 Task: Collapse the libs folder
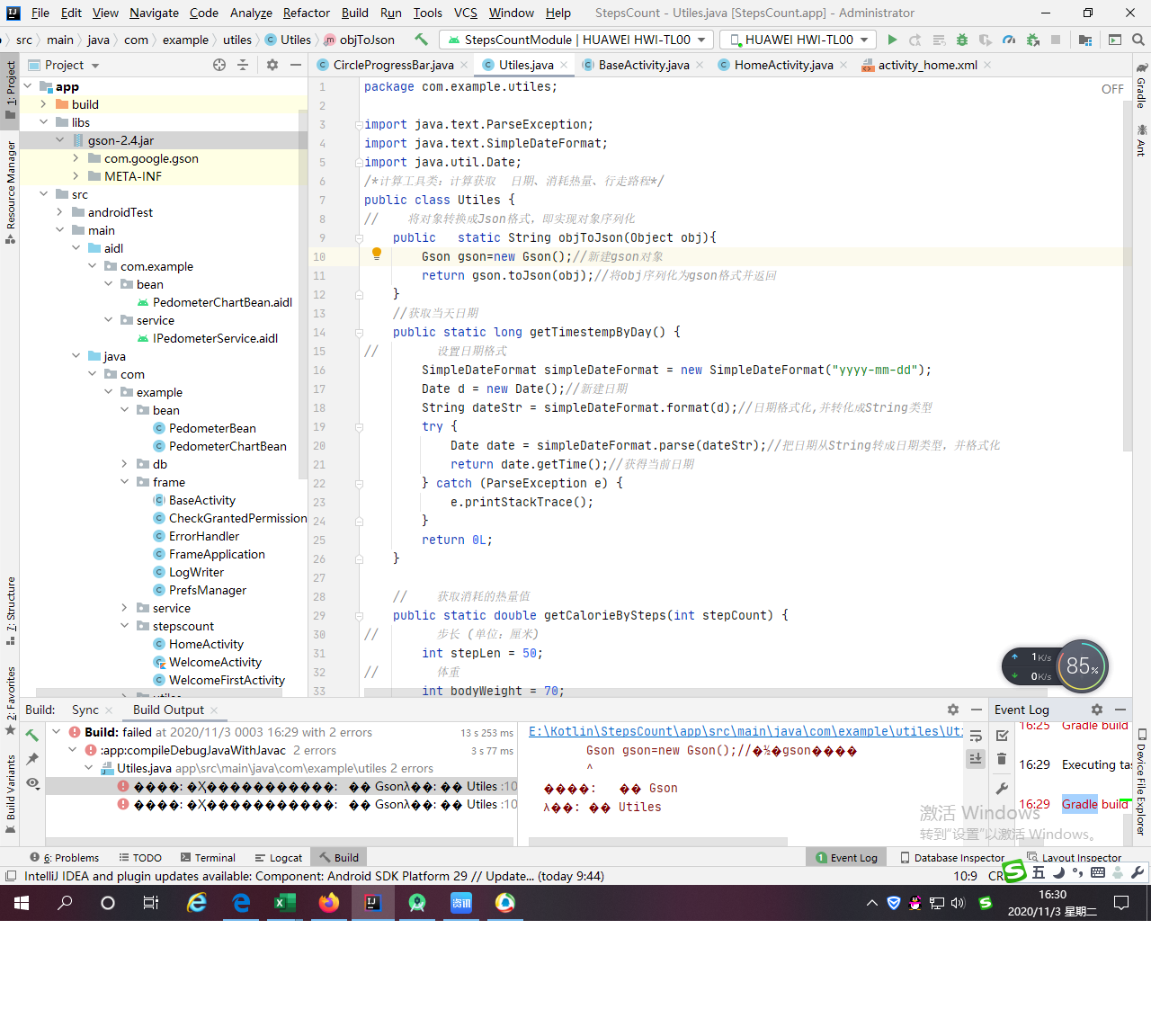(43, 122)
